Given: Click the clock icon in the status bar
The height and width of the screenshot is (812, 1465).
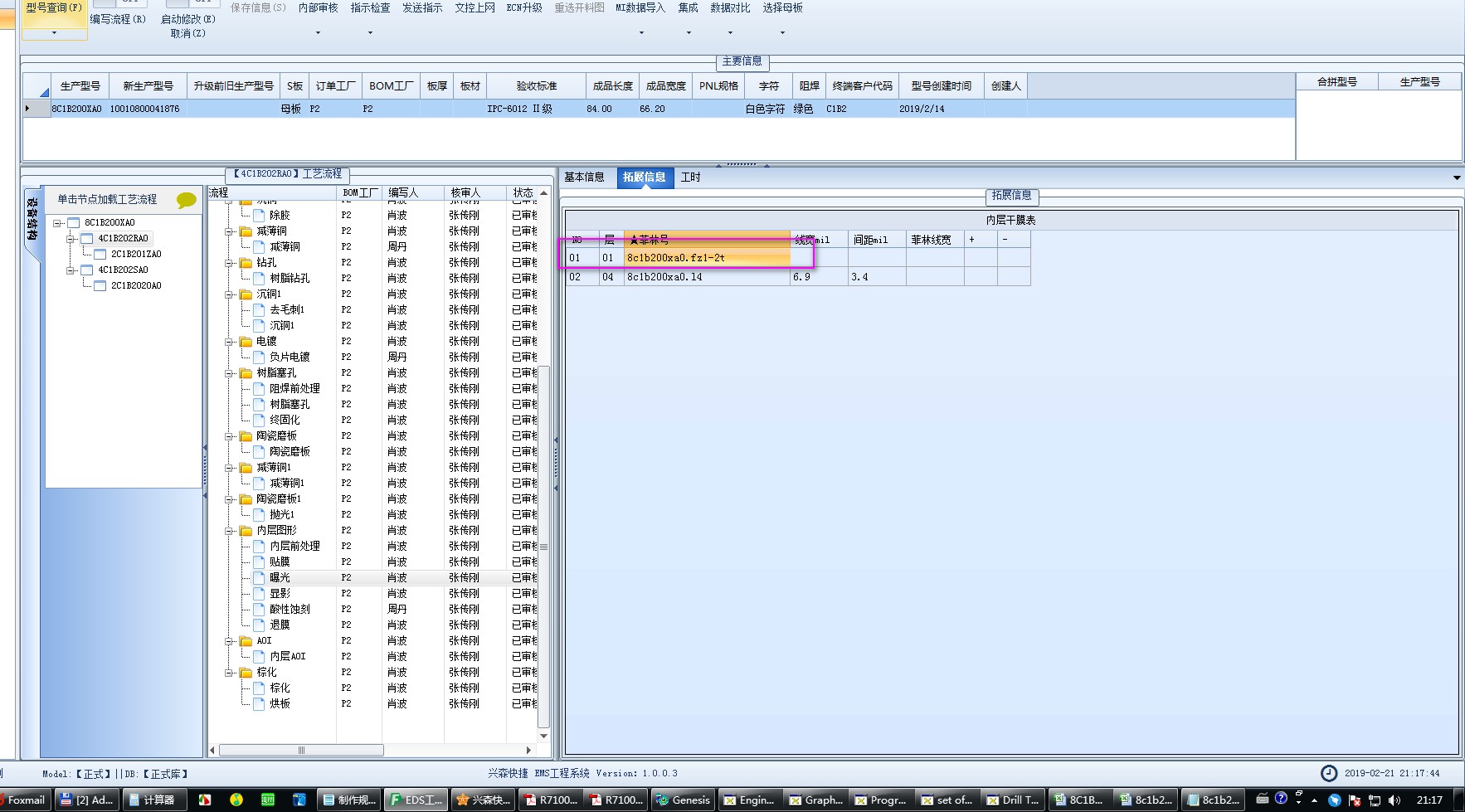Looking at the screenshot, I should (1329, 773).
